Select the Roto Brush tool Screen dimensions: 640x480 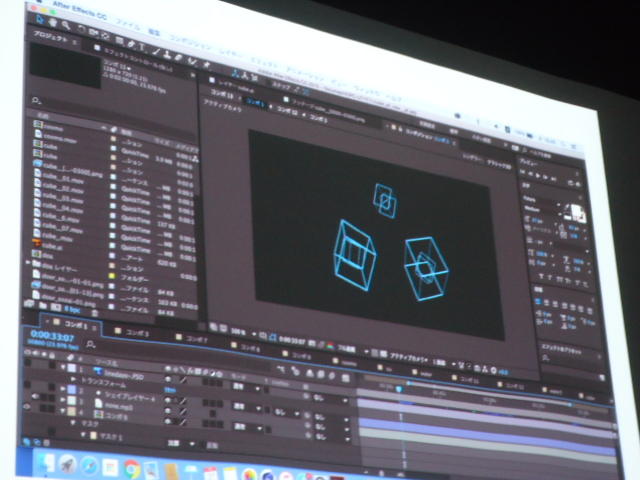coord(192,61)
